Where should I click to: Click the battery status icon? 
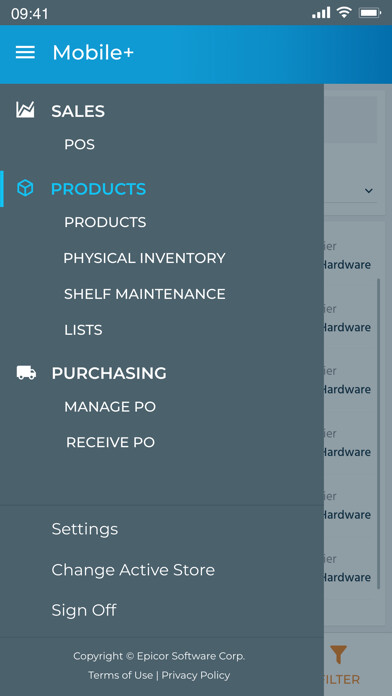(370, 13)
